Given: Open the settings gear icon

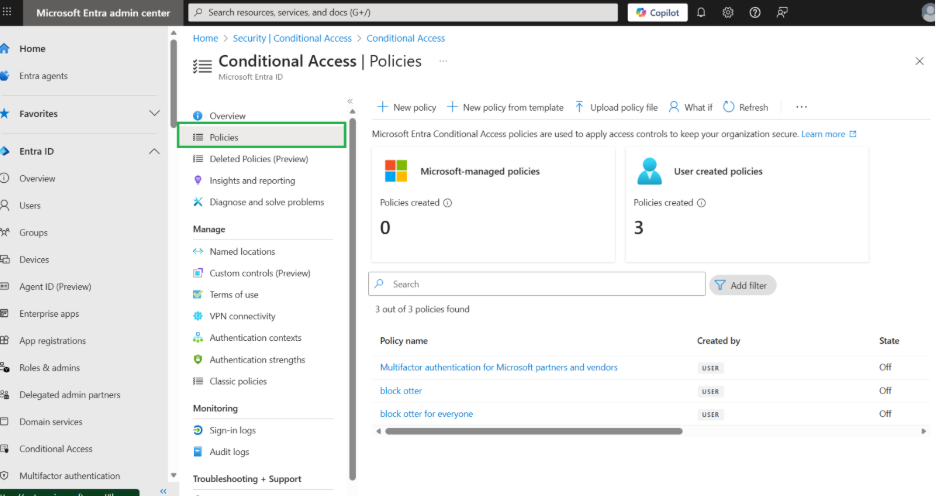Looking at the screenshot, I should pos(728,13).
